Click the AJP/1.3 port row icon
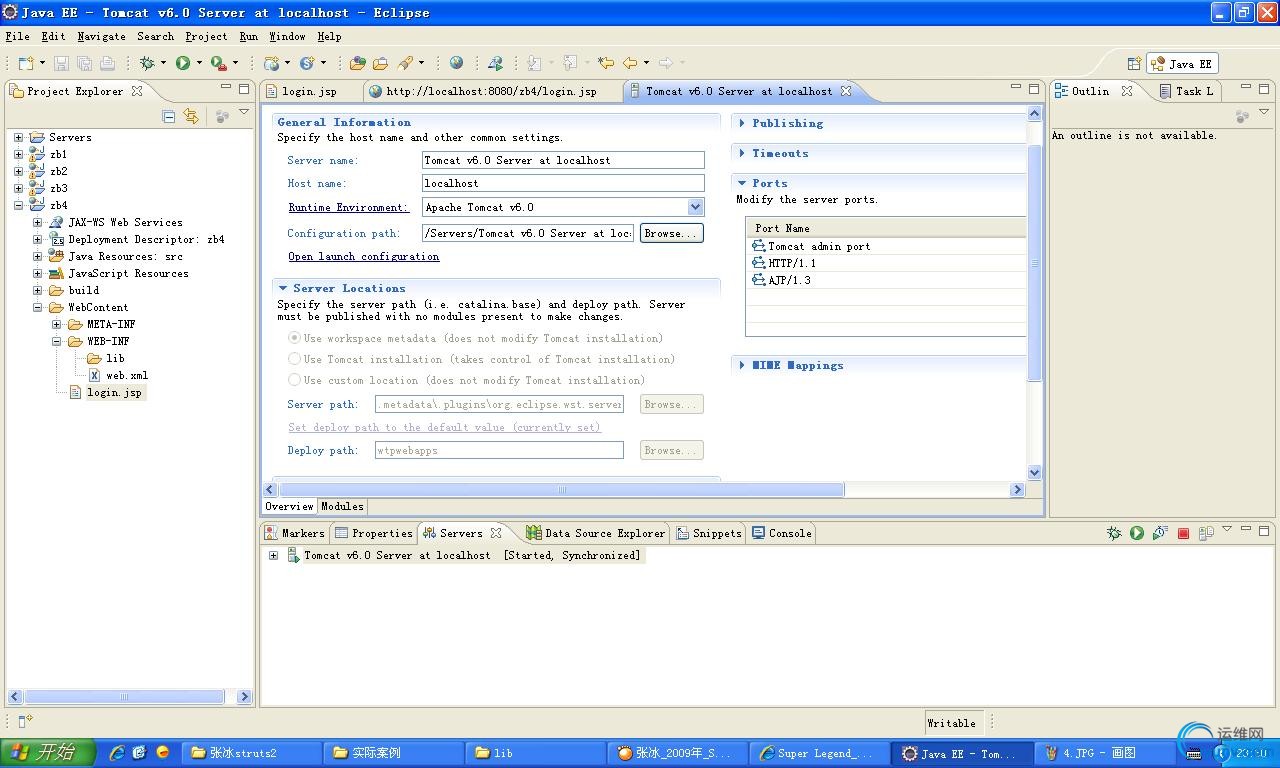1280x768 pixels. [x=759, y=280]
